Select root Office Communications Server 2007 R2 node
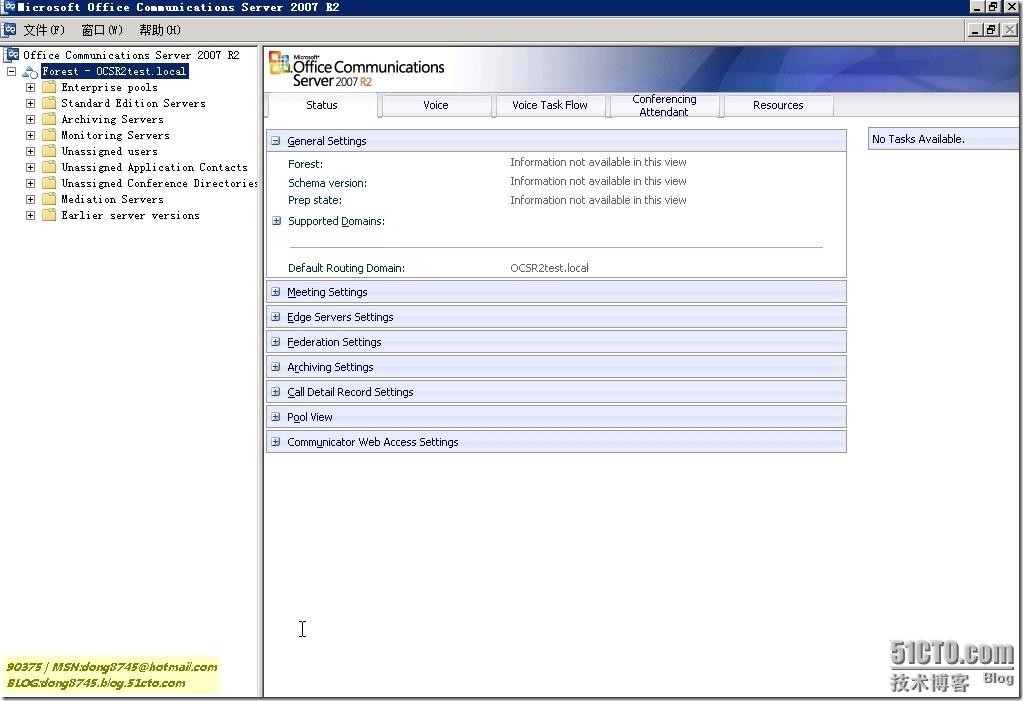 click(x=131, y=55)
